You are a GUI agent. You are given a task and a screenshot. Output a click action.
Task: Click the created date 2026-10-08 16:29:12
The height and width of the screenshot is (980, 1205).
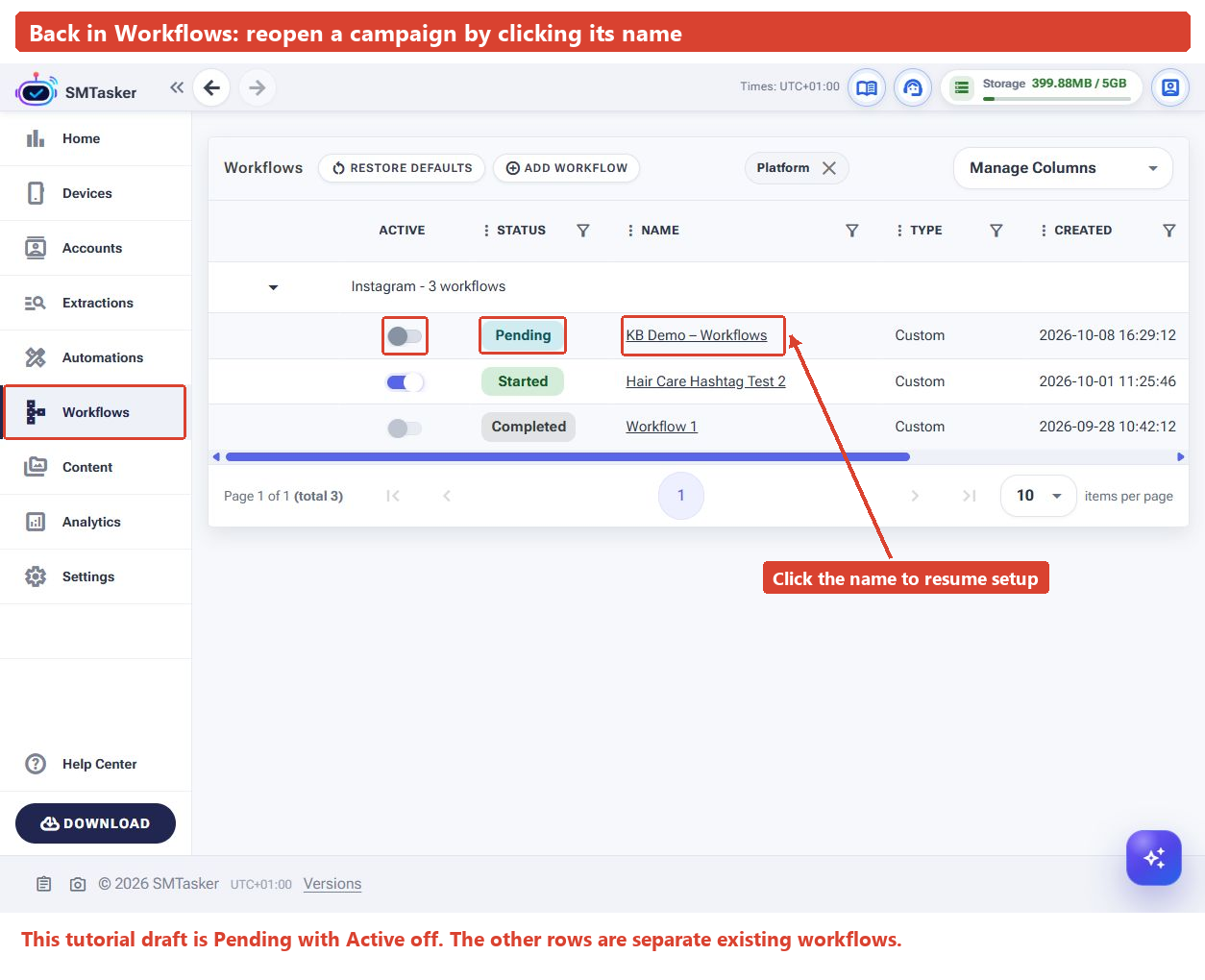(x=1107, y=335)
